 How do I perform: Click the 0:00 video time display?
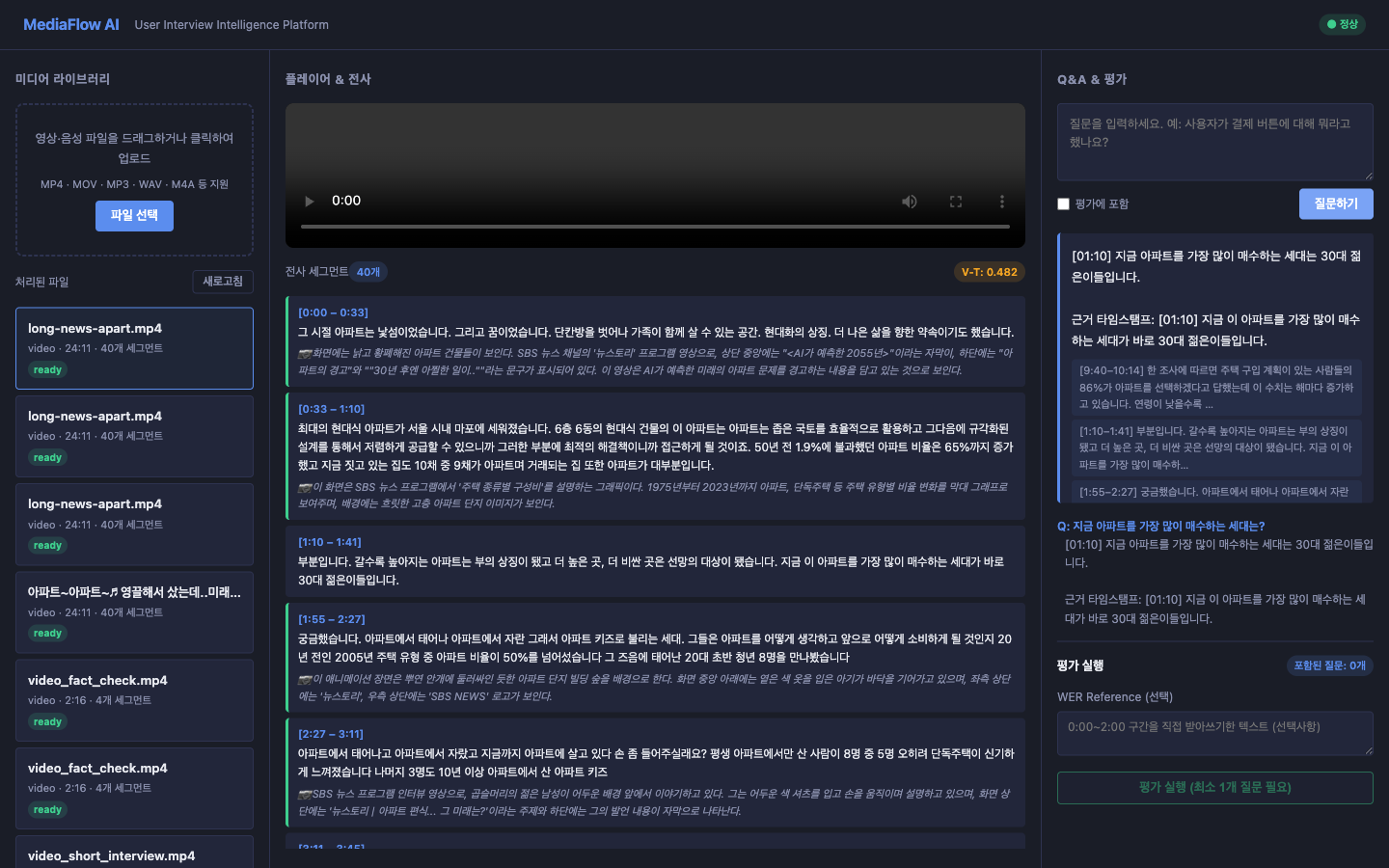tap(346, 201)
